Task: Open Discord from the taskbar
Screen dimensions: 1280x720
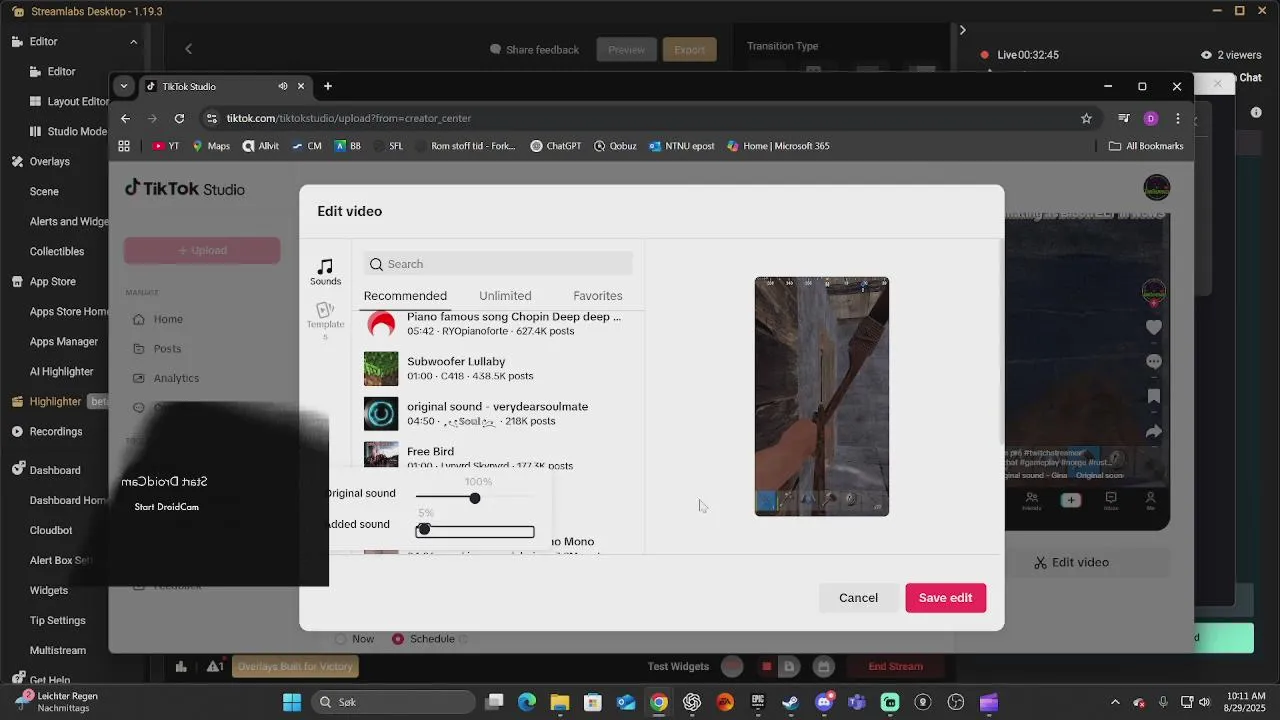Action: point(824,702)
